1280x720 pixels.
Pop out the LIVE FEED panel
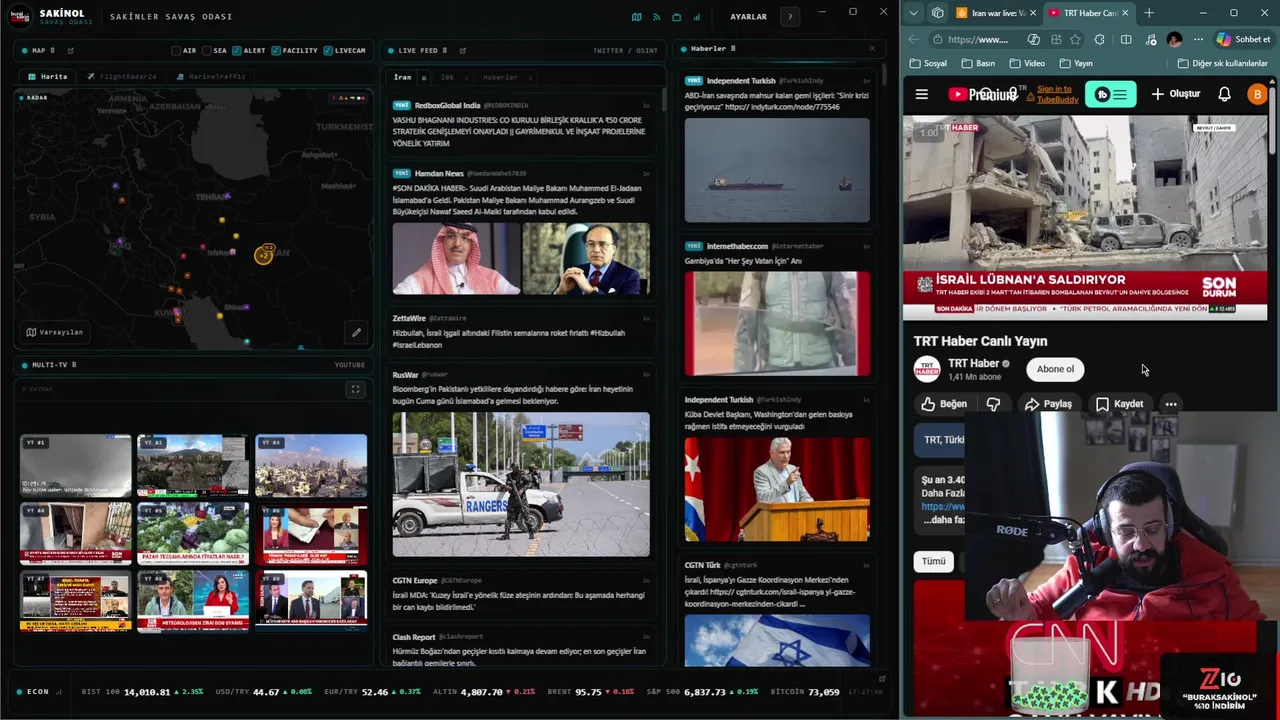(462, 50)
